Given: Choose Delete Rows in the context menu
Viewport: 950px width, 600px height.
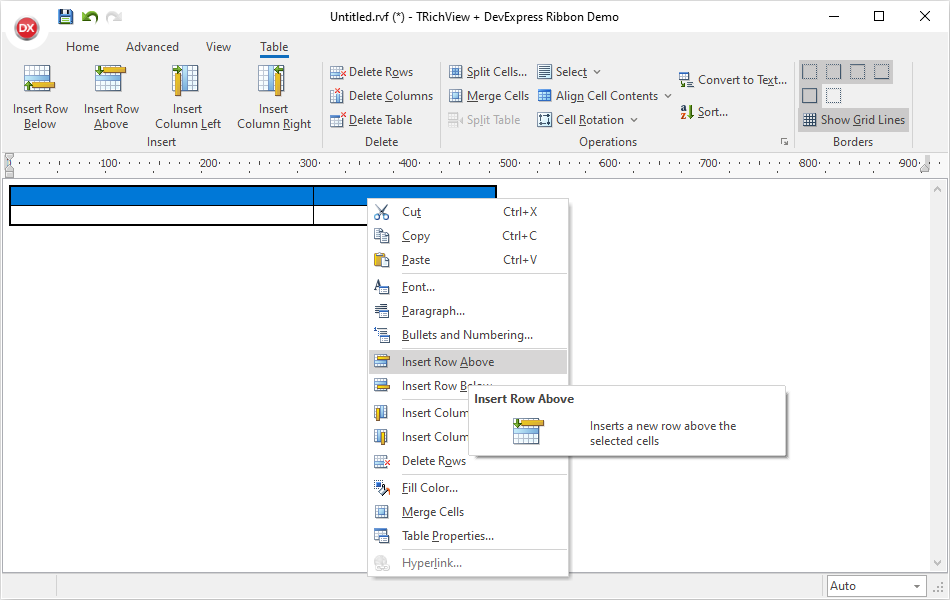Looking at the screenshot, I should pyautogui.click(x=419, y=461).
